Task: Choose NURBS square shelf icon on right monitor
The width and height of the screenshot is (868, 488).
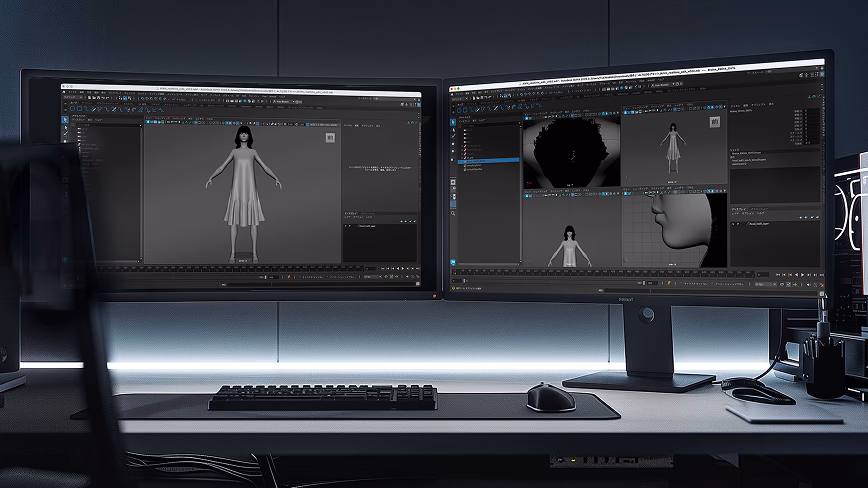Action: coord(465,111)
